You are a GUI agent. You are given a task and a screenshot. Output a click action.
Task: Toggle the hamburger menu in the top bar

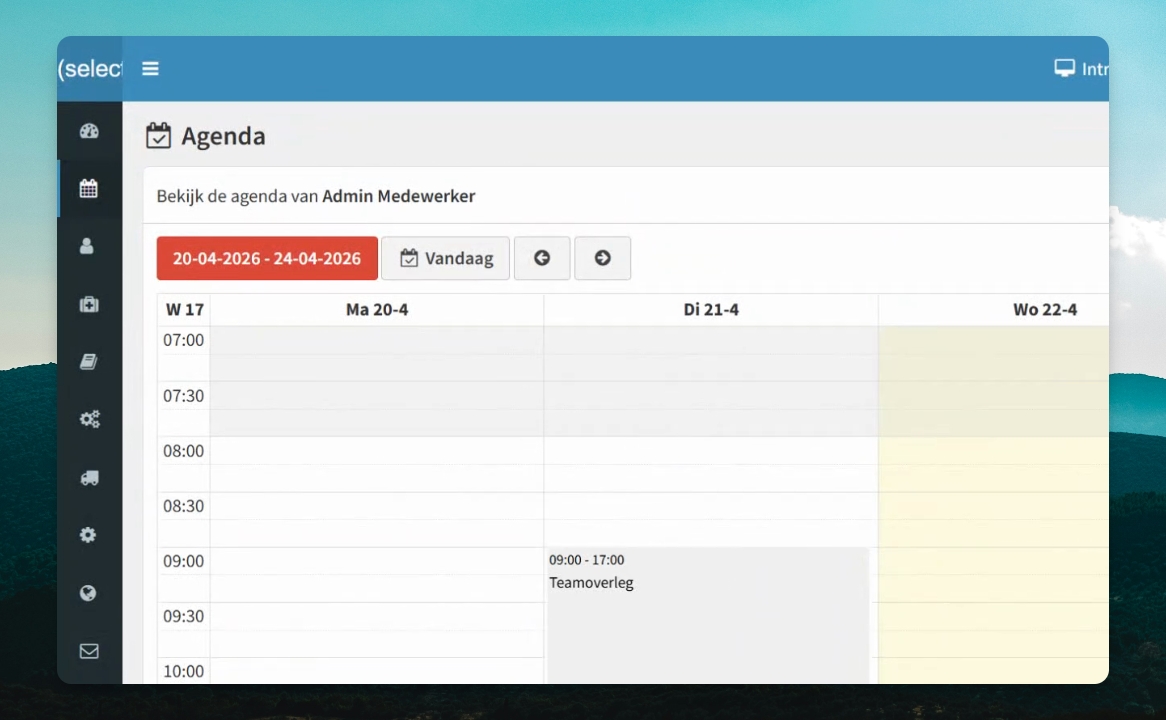(150, 68)
